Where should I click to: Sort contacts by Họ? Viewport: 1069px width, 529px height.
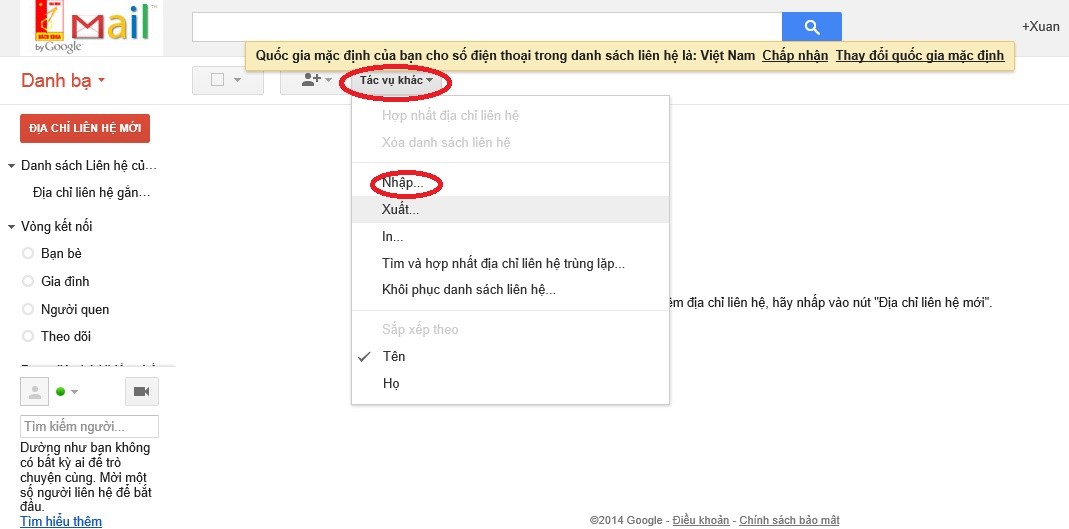[391, 384]
